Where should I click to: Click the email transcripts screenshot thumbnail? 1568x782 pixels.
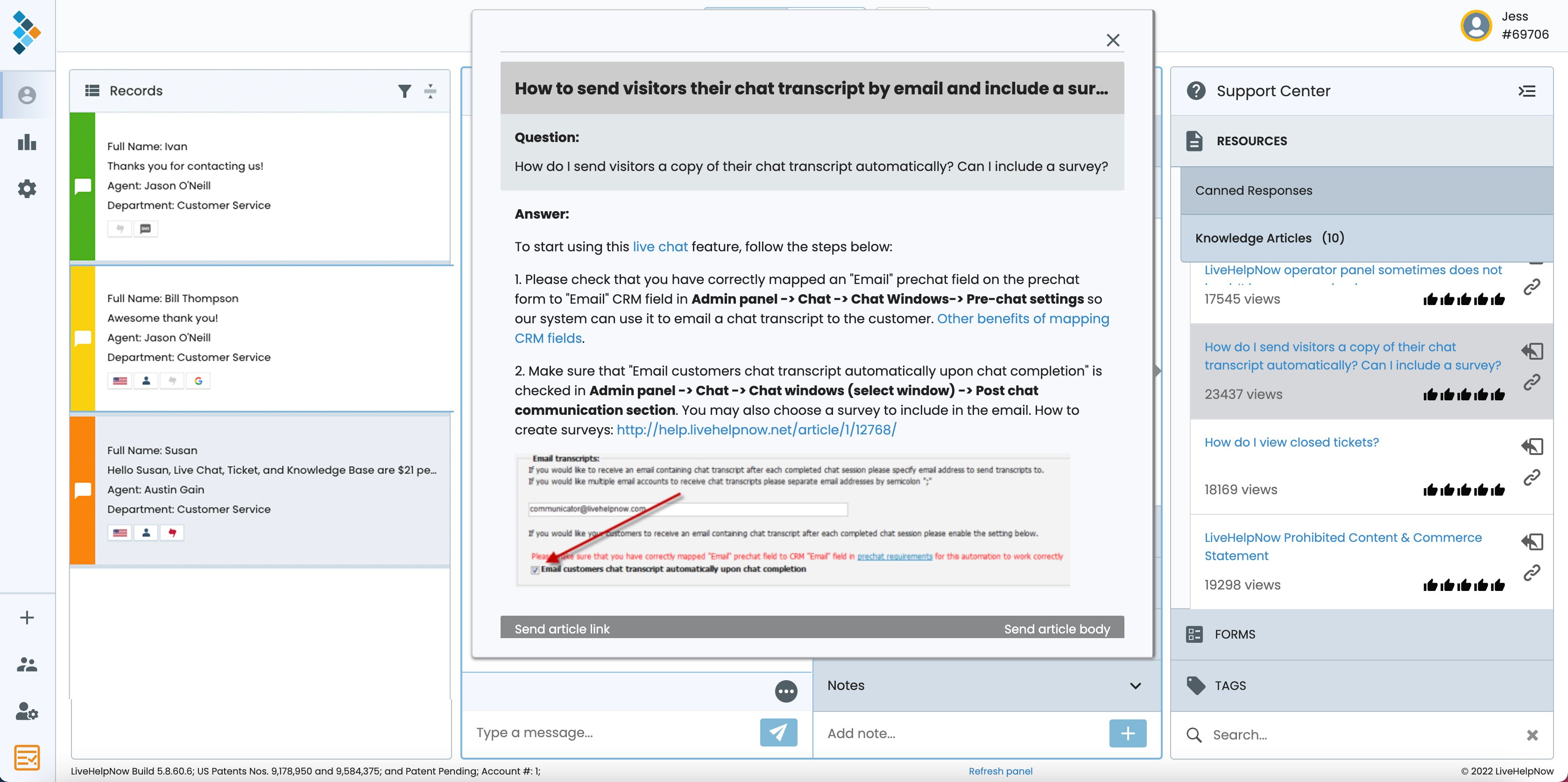(792, 519)
